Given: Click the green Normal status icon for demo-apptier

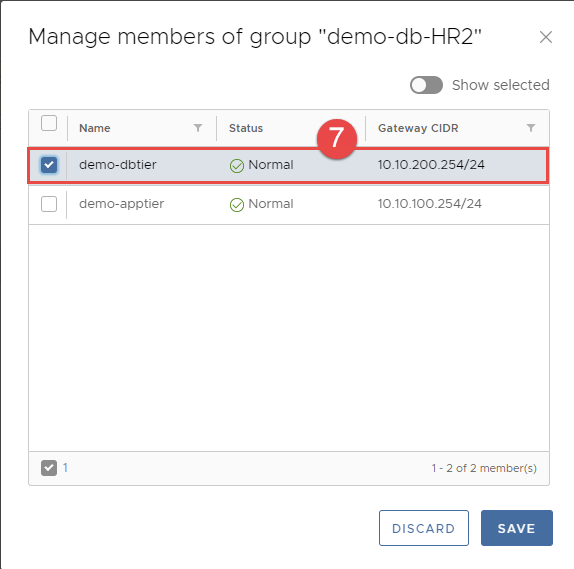Looking at the screenshot, I should 236,205.
